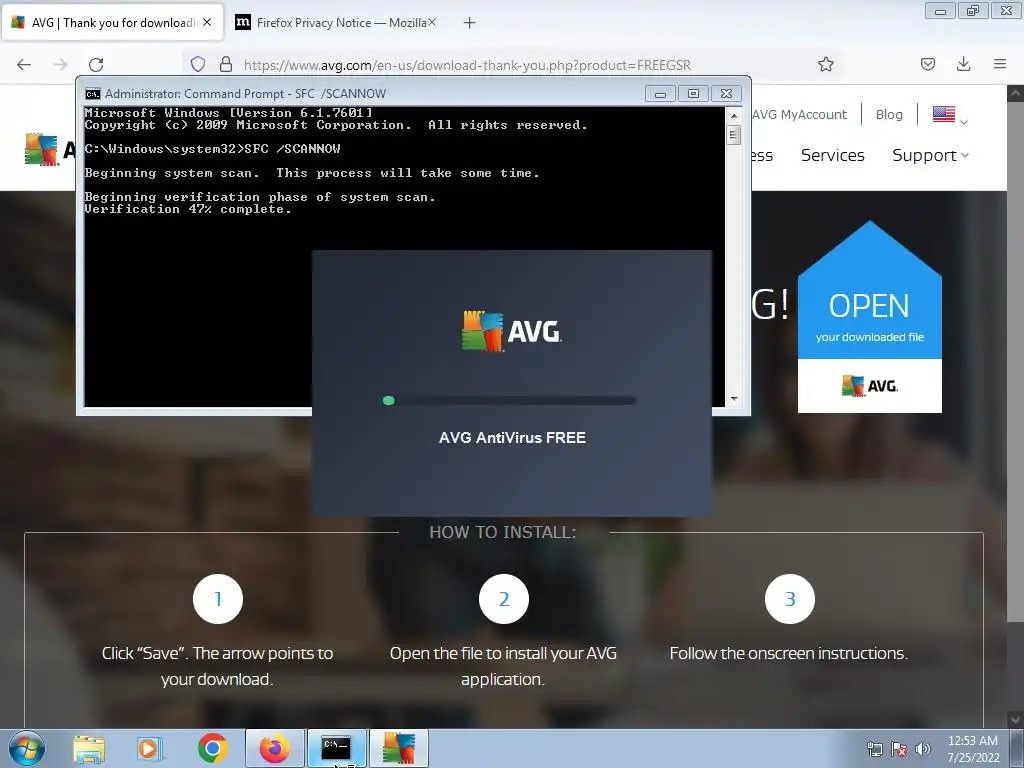Reload the AVG page
This screenshot has height=768, width=1024.
tap(96, 64)
